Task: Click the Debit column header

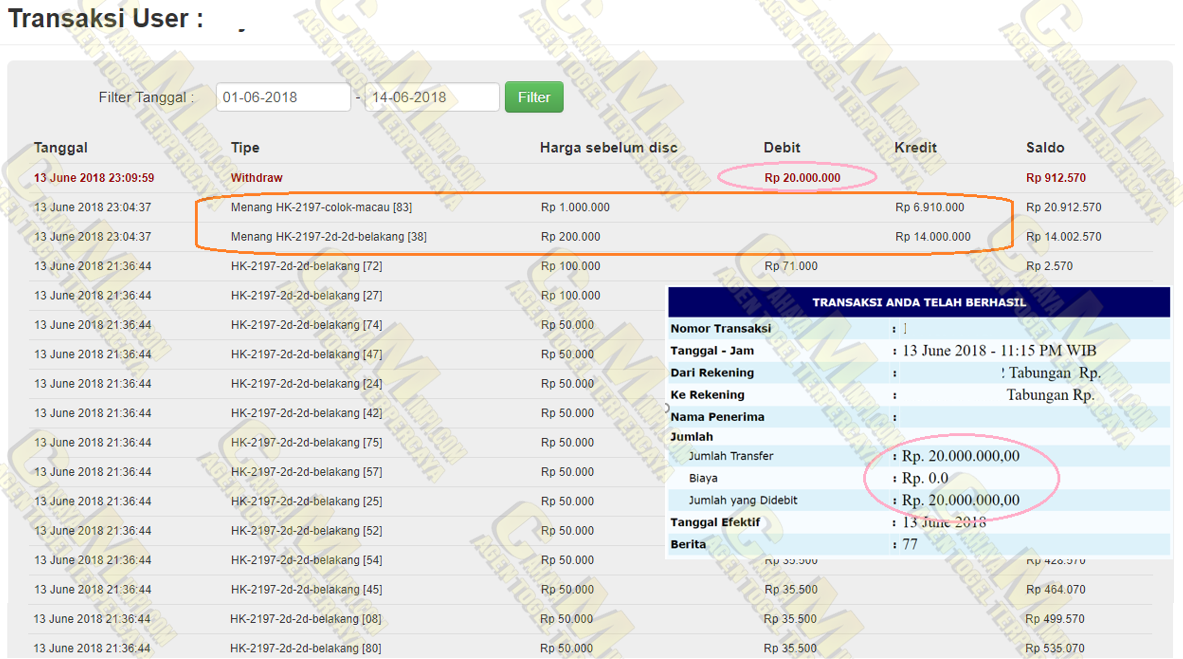Action: 782,147
